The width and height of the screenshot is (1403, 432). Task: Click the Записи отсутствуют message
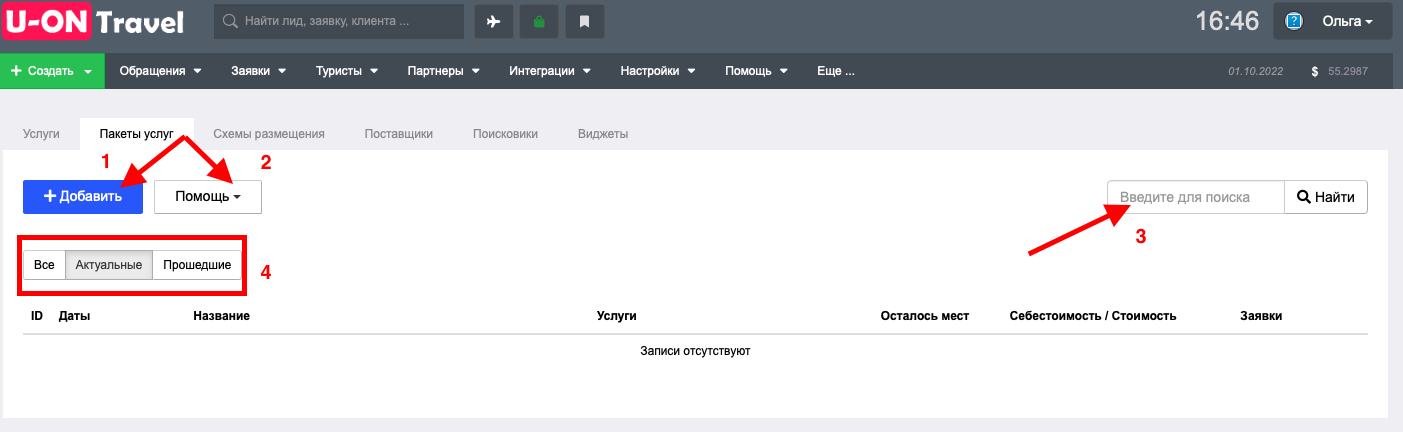[695, 351]
